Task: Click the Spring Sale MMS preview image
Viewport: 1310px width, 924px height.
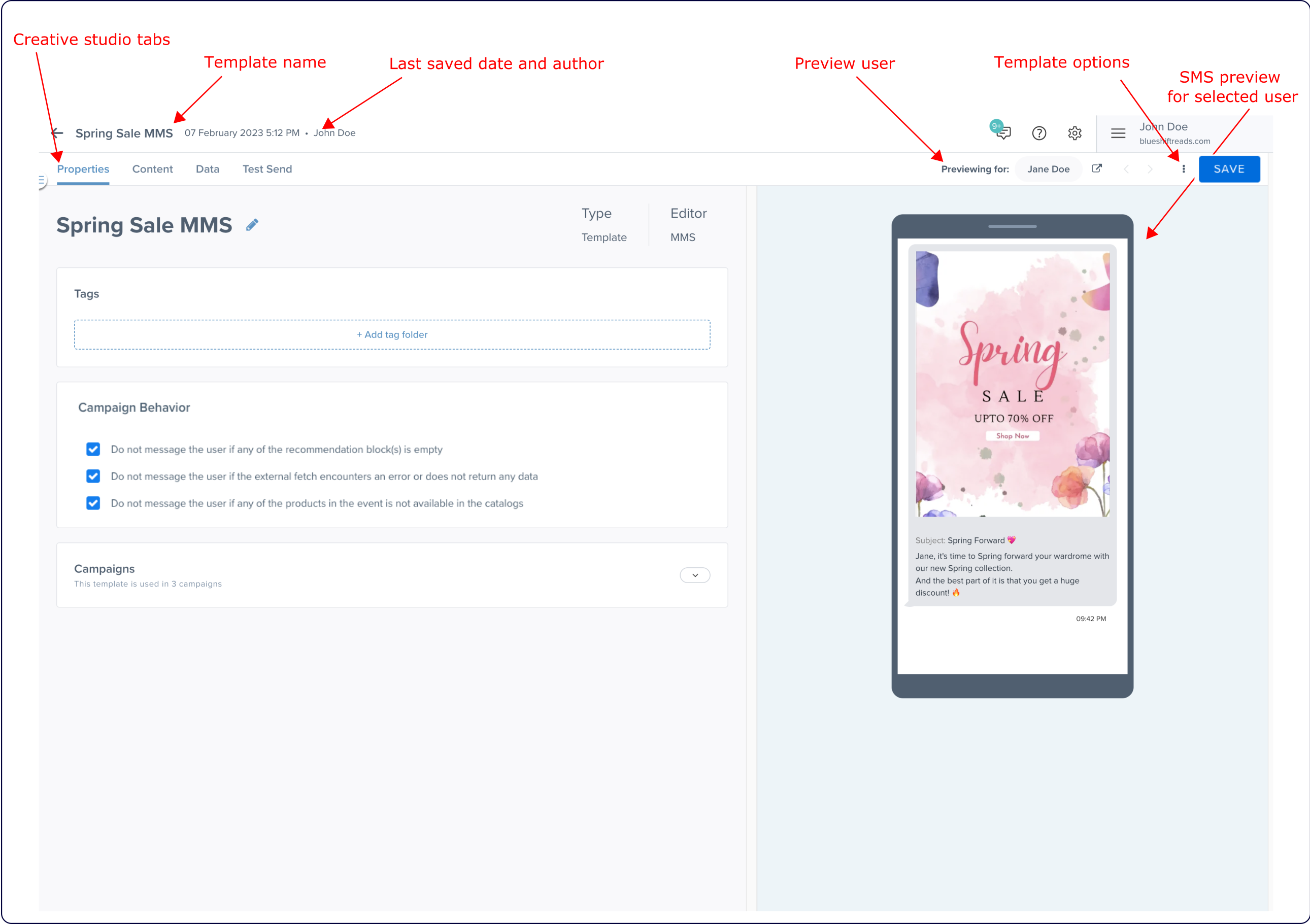Action: click(x=1012, y=383)
